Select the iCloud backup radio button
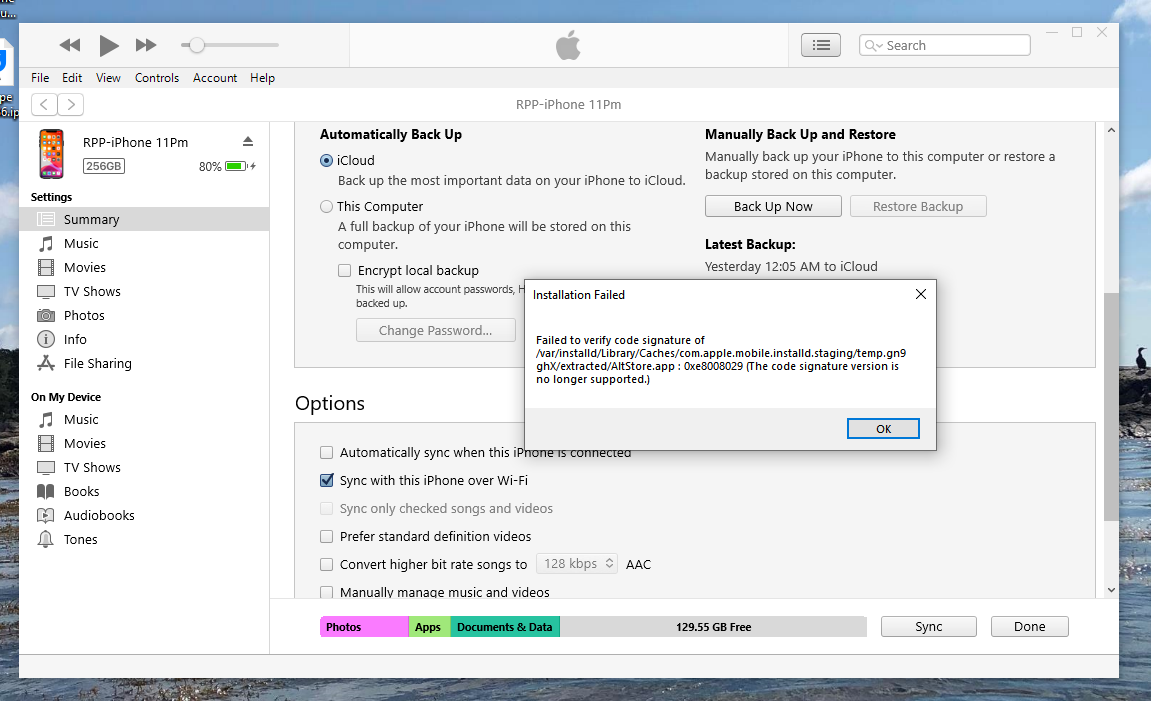1151x701 pixels. click(326, 160)
